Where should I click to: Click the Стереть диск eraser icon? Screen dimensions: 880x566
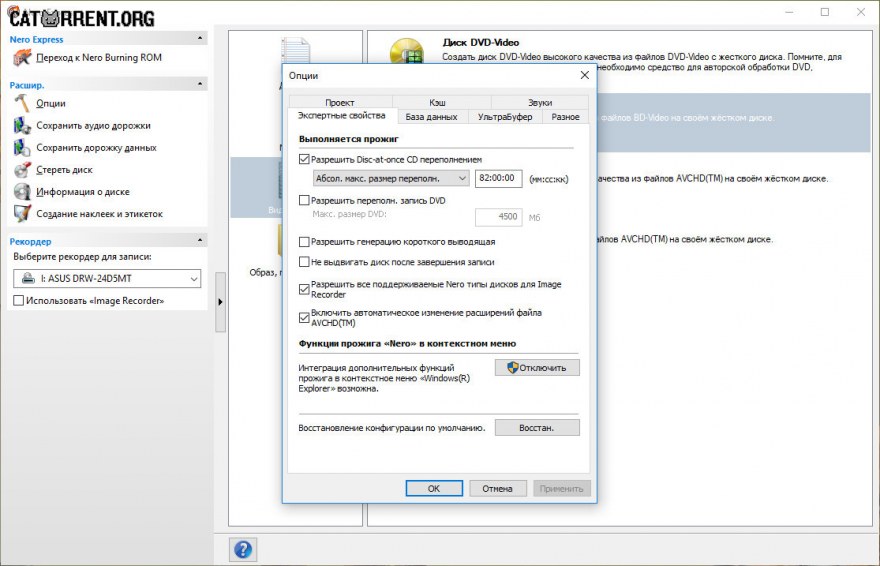[22, 169]
